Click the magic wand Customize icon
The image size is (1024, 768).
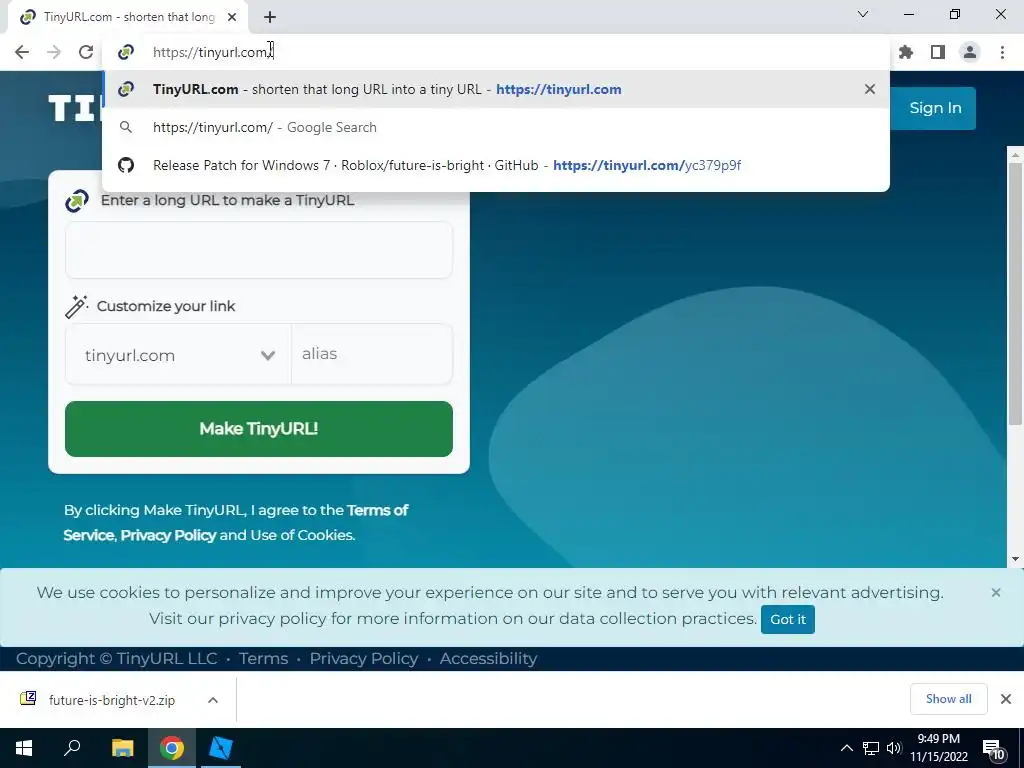pyautogui.click(x=76, y=306)
